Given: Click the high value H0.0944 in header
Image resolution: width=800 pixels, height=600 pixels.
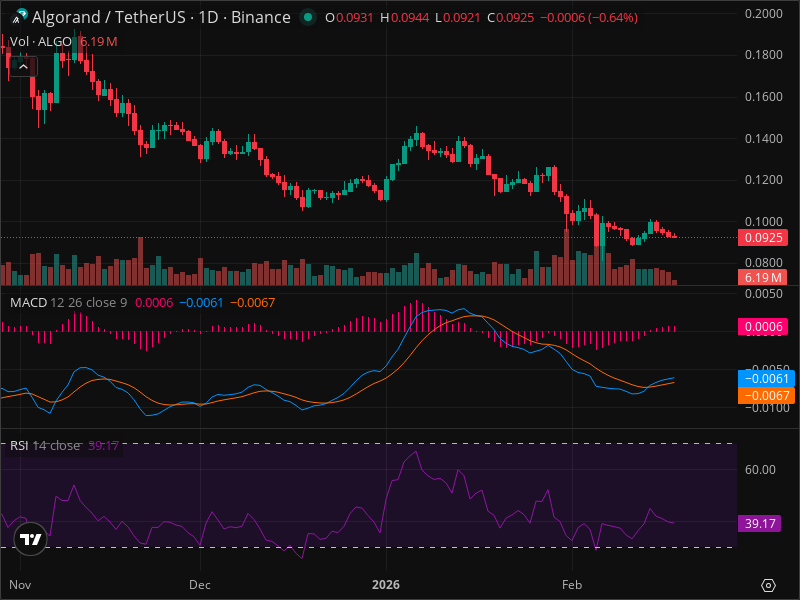Looking at the screenshot, I should (405, 17).
